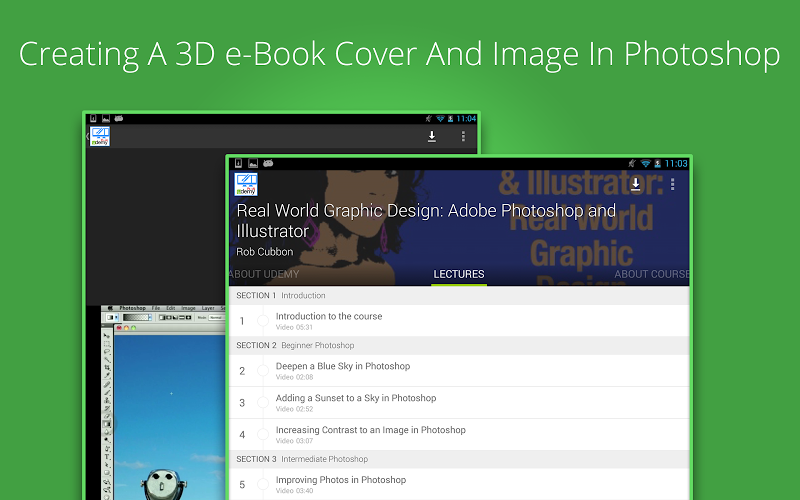Open overflow menu in the video player bar

coord(463,137)
